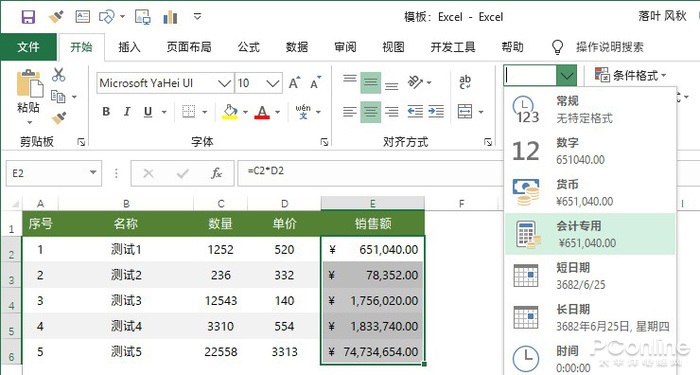Click the Decrease Font Size icon
The width and height of the screenshot is (700, 375).
click(316, 83)
